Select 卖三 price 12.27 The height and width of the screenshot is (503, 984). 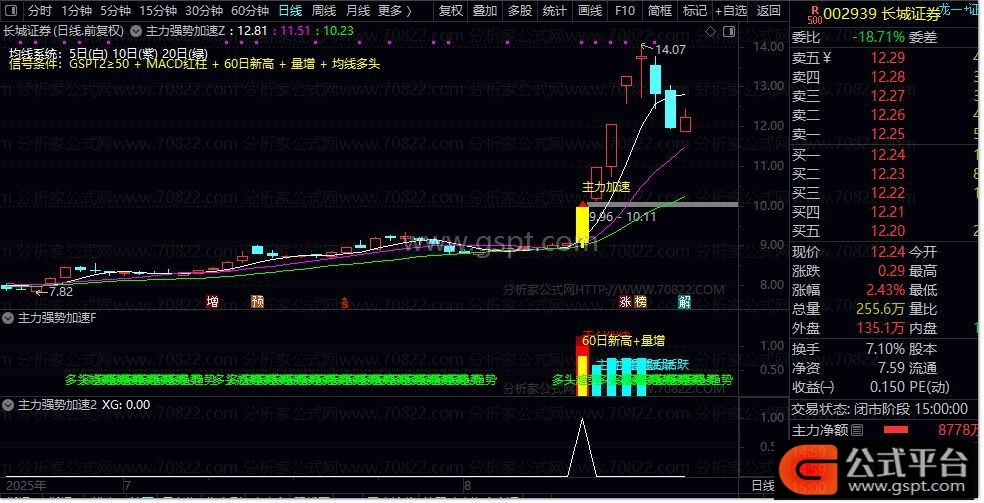pos(887,95)
